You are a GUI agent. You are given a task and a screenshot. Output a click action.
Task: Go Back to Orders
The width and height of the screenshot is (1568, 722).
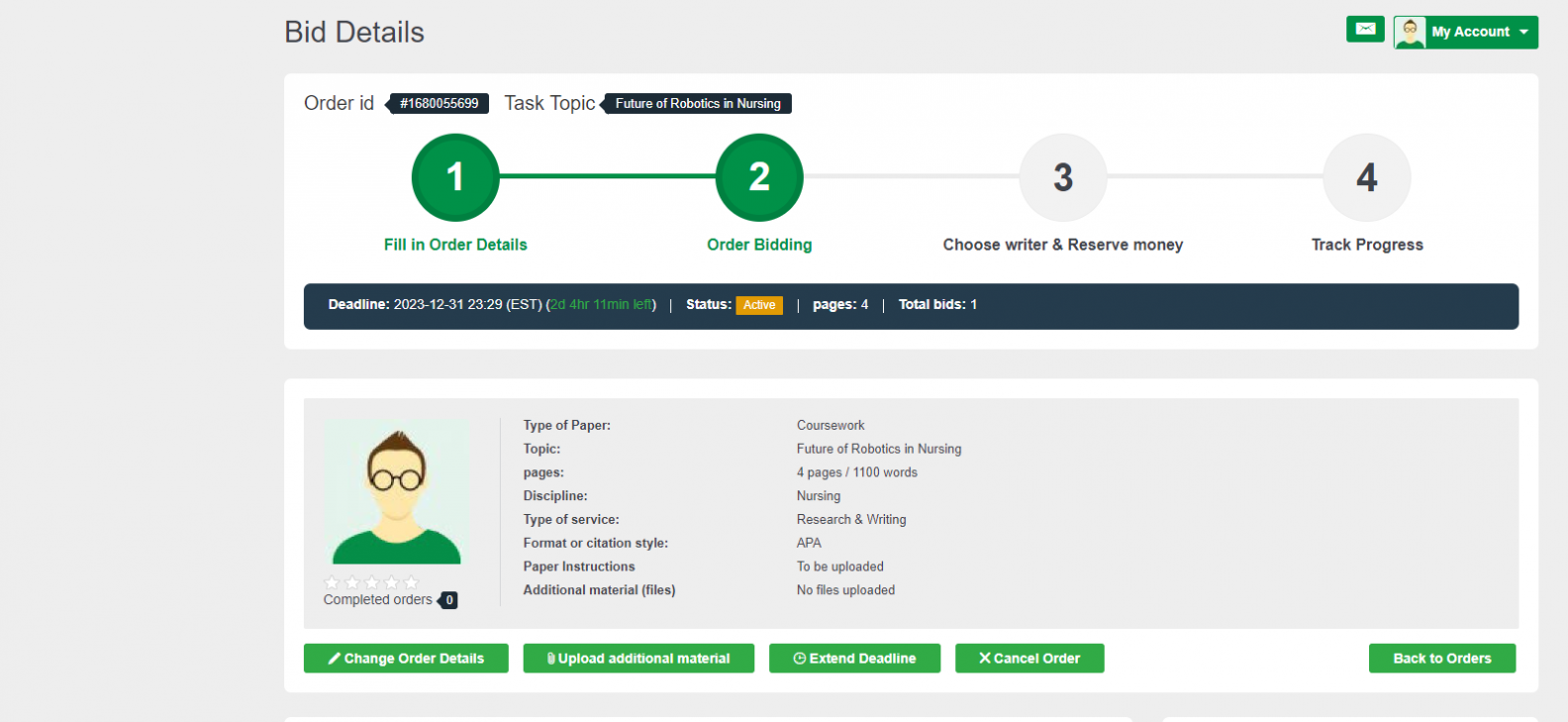coord(1442,659)
